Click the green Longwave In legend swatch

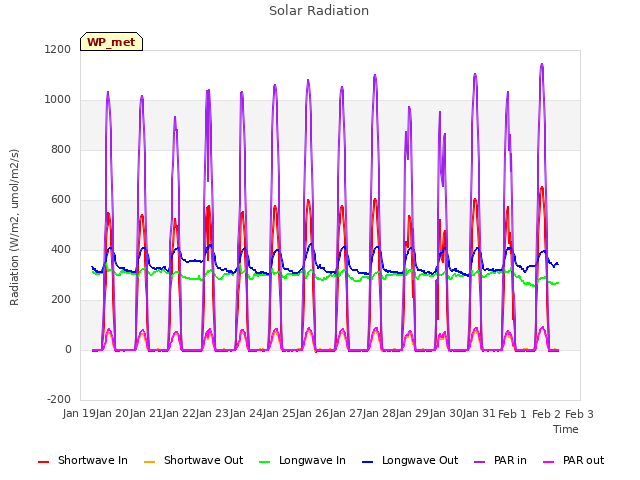pos(264,462)
